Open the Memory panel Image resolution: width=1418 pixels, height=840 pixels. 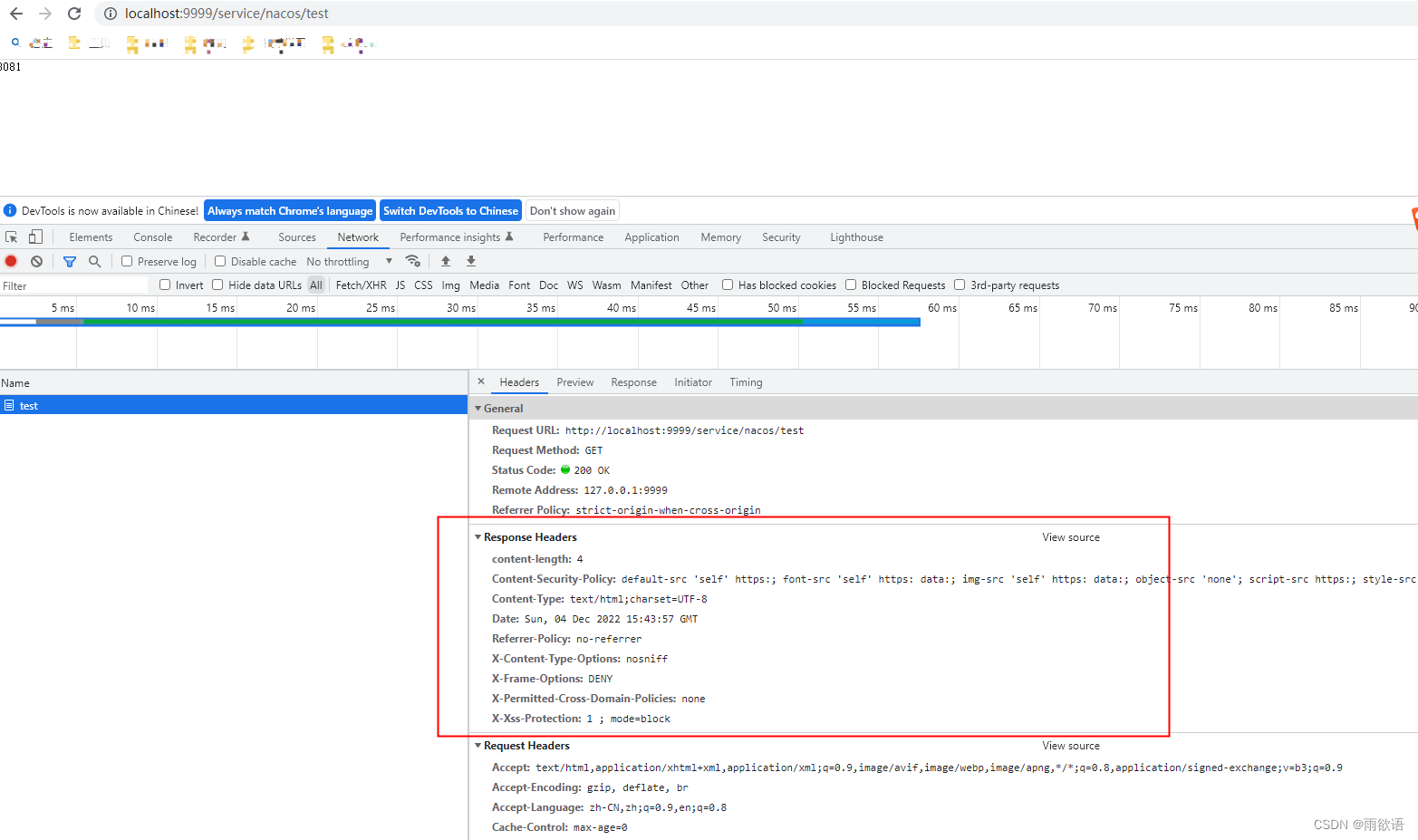click(720, 237)
